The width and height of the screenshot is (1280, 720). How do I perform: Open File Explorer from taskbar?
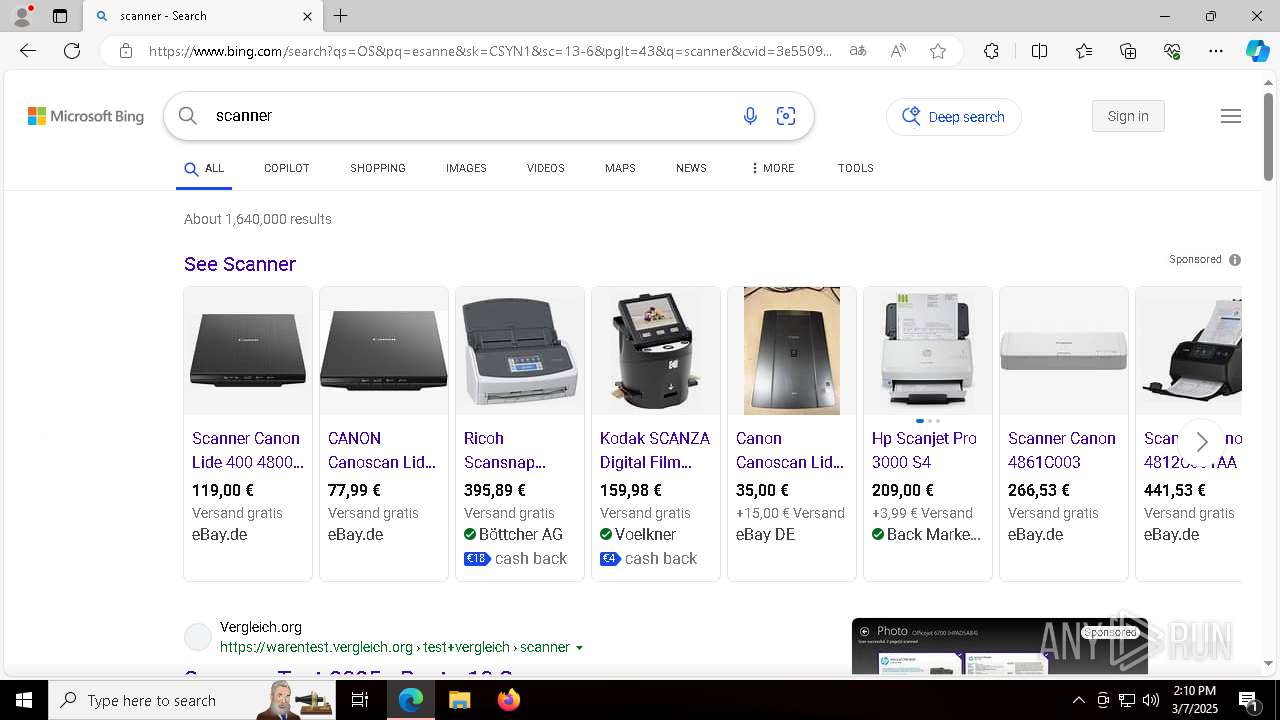pos(459,700)
